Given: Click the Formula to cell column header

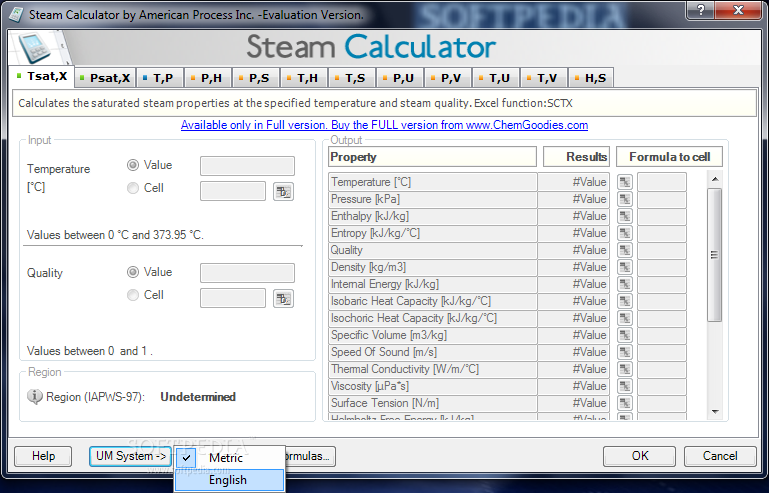Looking at the screenshot, I should coord(669,157).
